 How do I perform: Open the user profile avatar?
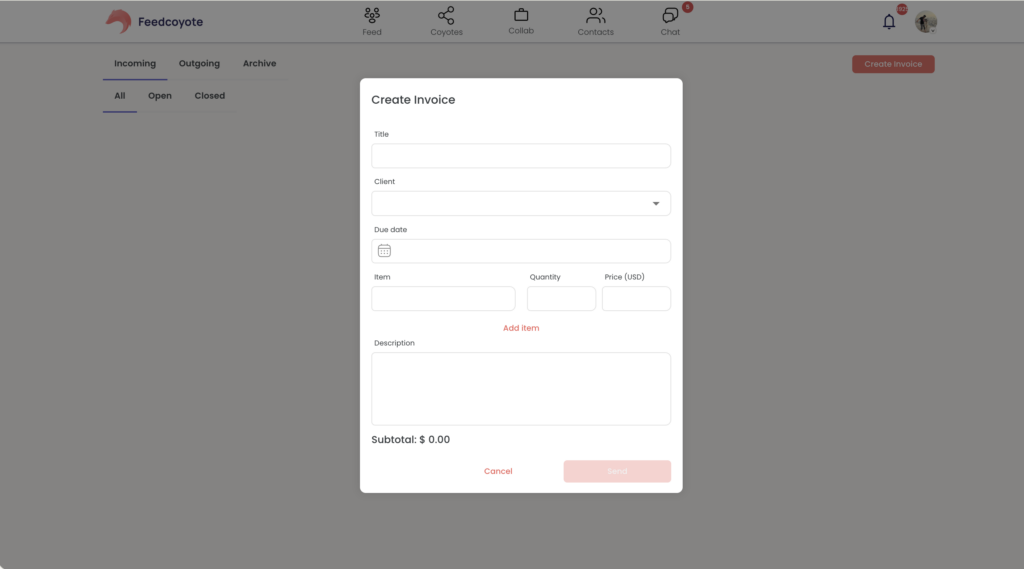coord(926,22)
